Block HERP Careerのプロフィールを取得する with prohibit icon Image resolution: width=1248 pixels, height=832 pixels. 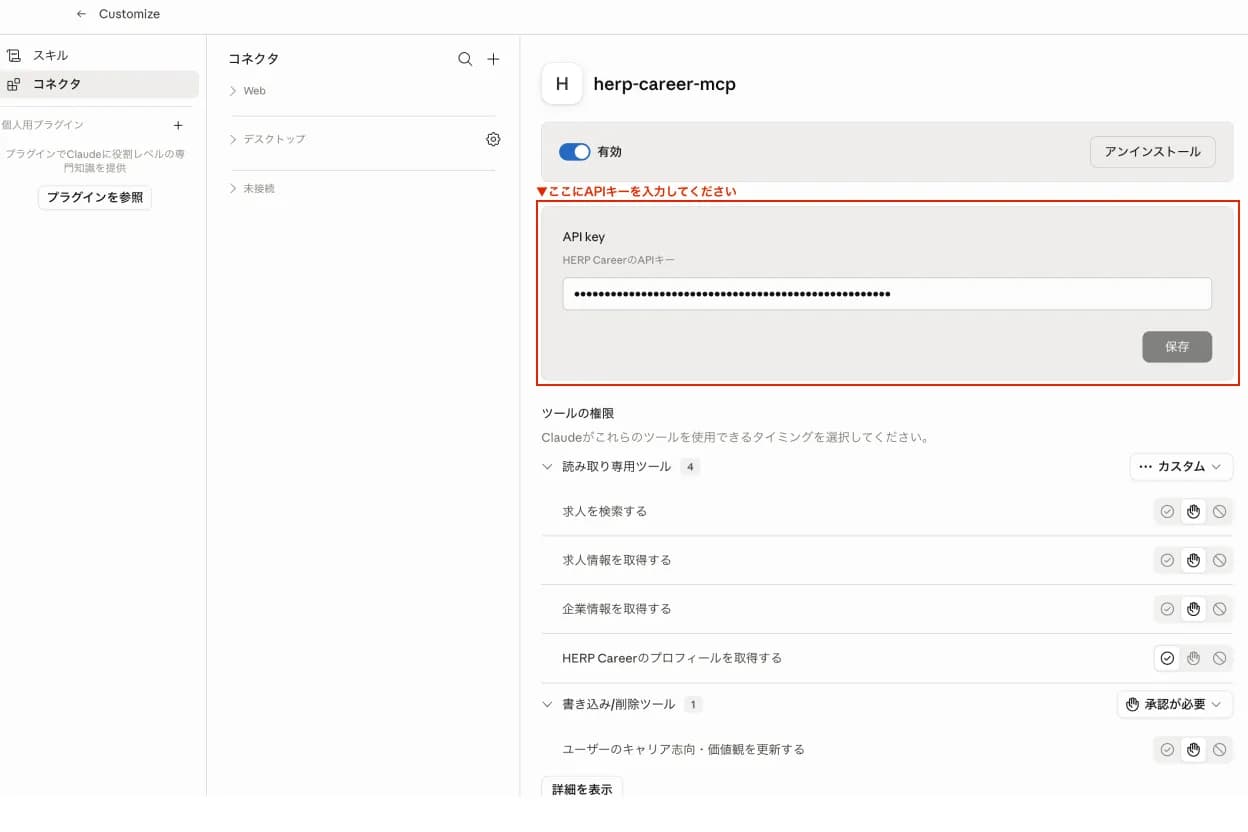(x=1219, y=658)
